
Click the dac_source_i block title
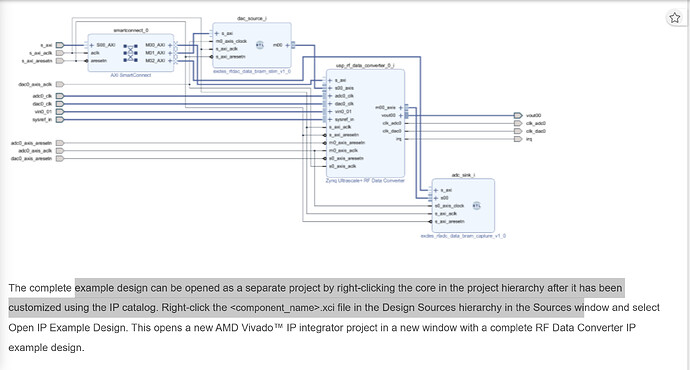pyautogui.click(x=252, y=18)
